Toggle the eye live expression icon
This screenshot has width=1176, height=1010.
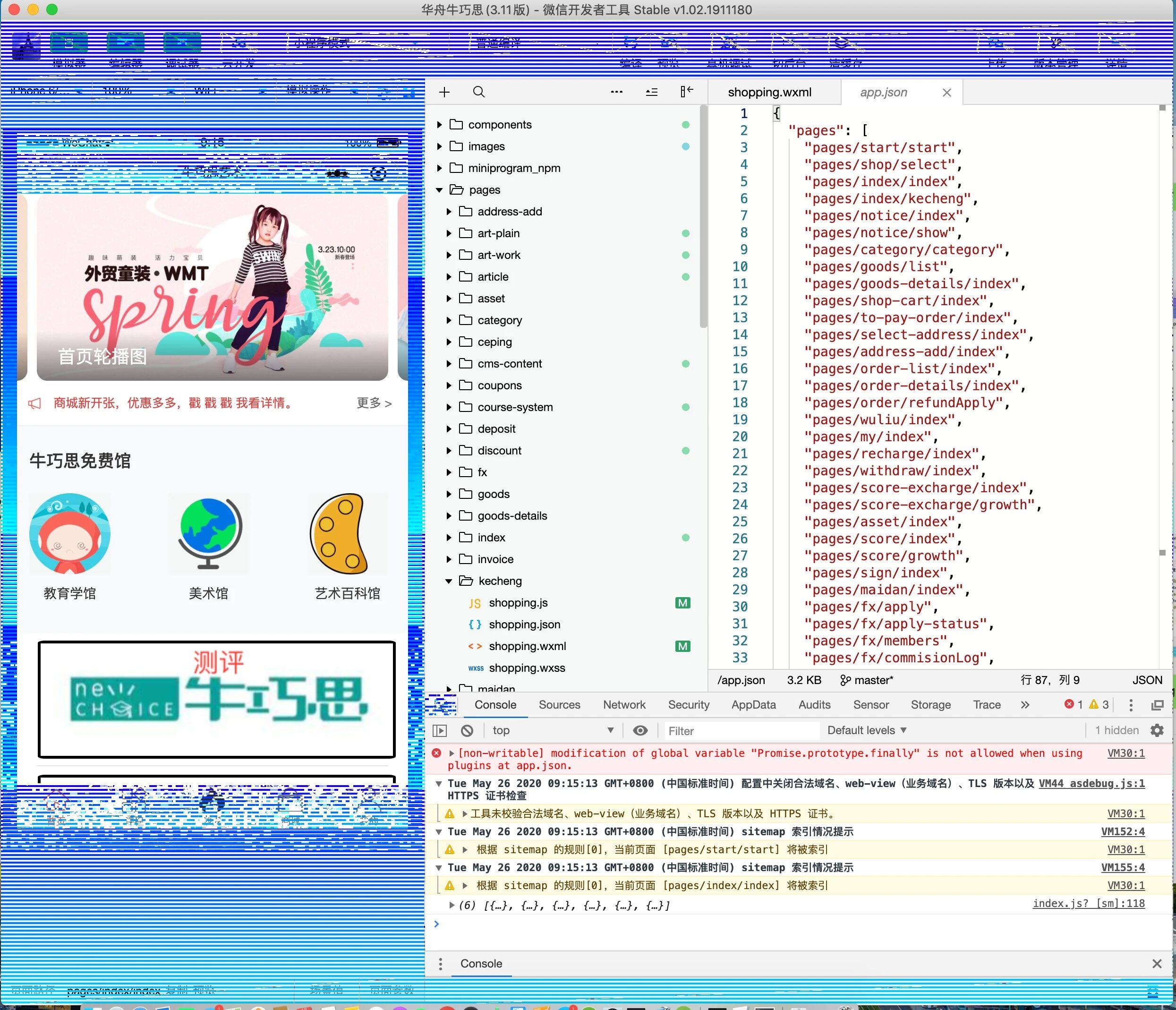(640, 731)
